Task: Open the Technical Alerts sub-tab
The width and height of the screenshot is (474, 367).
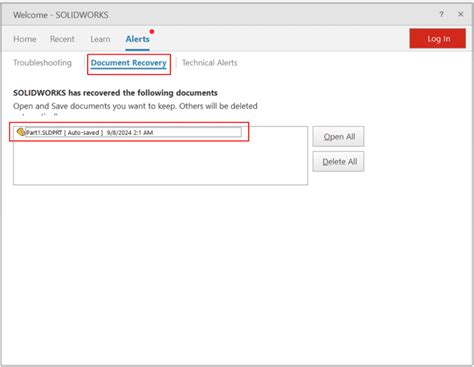Action: tap(210, 63)
